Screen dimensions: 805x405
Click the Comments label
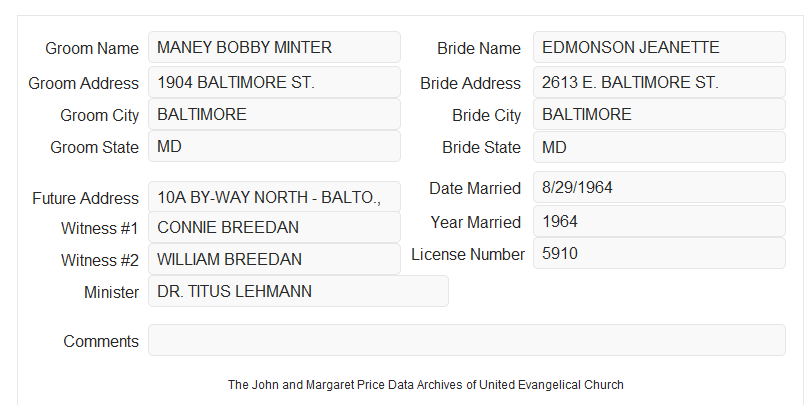coord(101,341)
